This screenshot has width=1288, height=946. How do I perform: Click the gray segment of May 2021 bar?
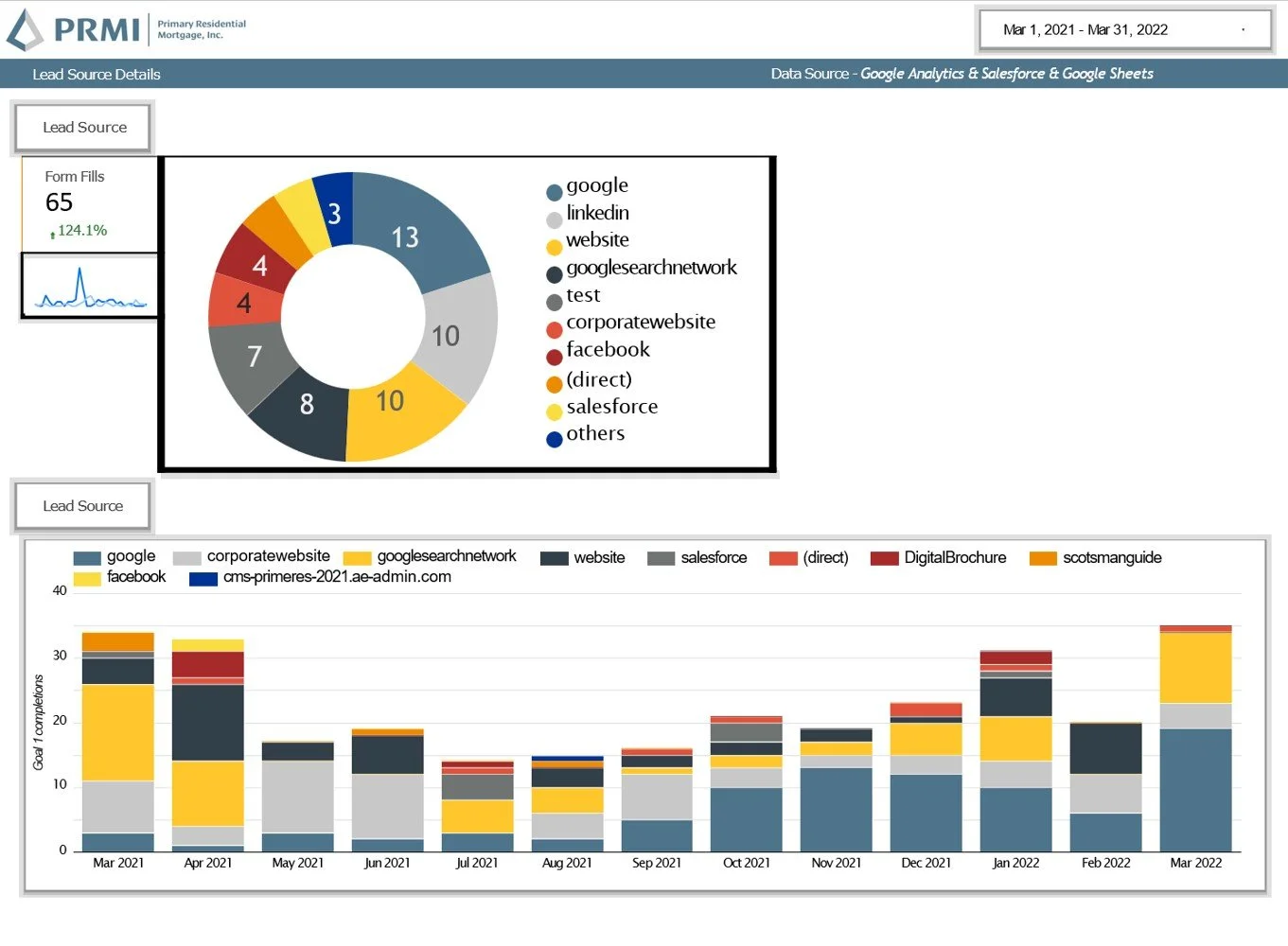pos(298,797)
